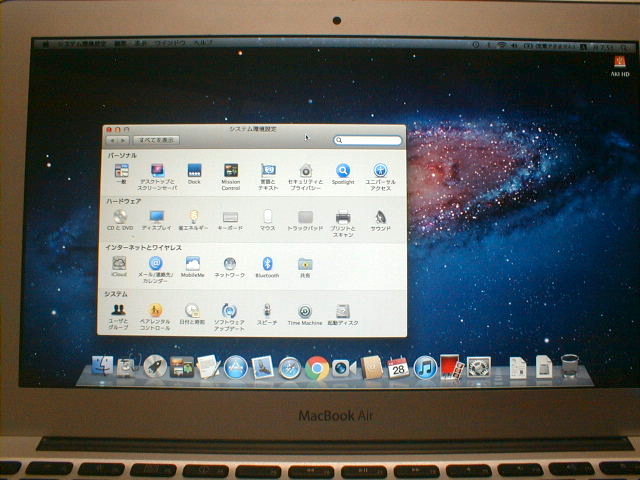The image size is (640, 480).
Task: Open the Aki HD drive on desktop
Action: pyautogui.click(x=620, y=66)
